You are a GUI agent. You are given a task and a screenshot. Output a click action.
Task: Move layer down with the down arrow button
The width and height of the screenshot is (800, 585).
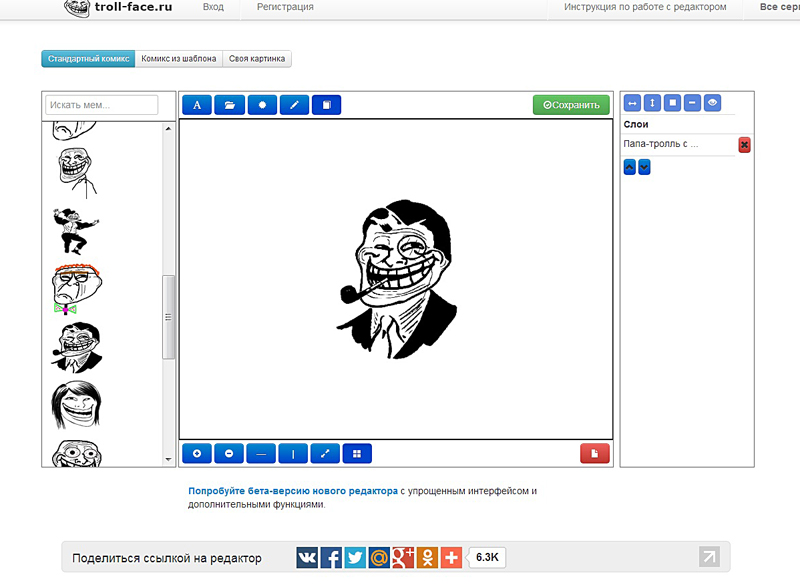(x=644, y=167)
